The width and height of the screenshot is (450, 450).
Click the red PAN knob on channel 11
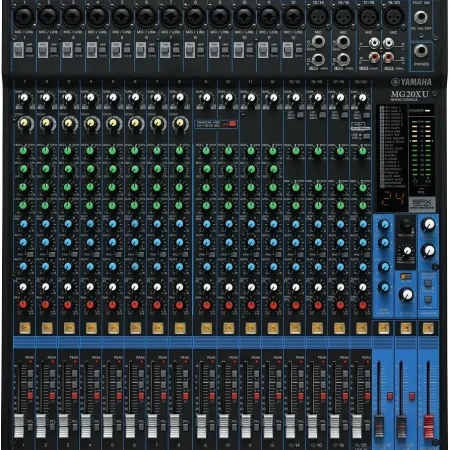point(251,305)
